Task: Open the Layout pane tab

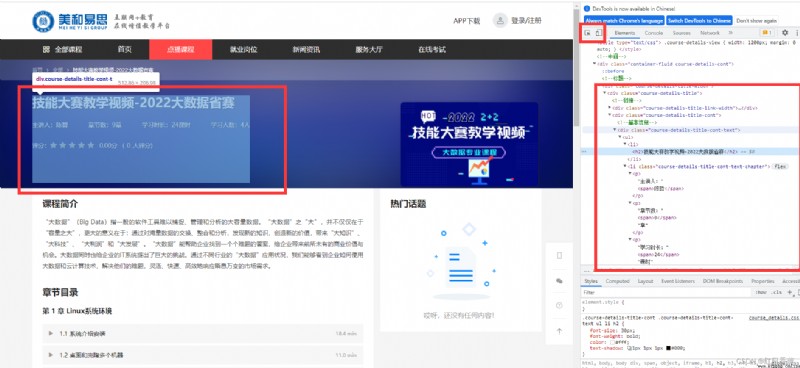Action: pyautogui.click(x=645, y=281)
